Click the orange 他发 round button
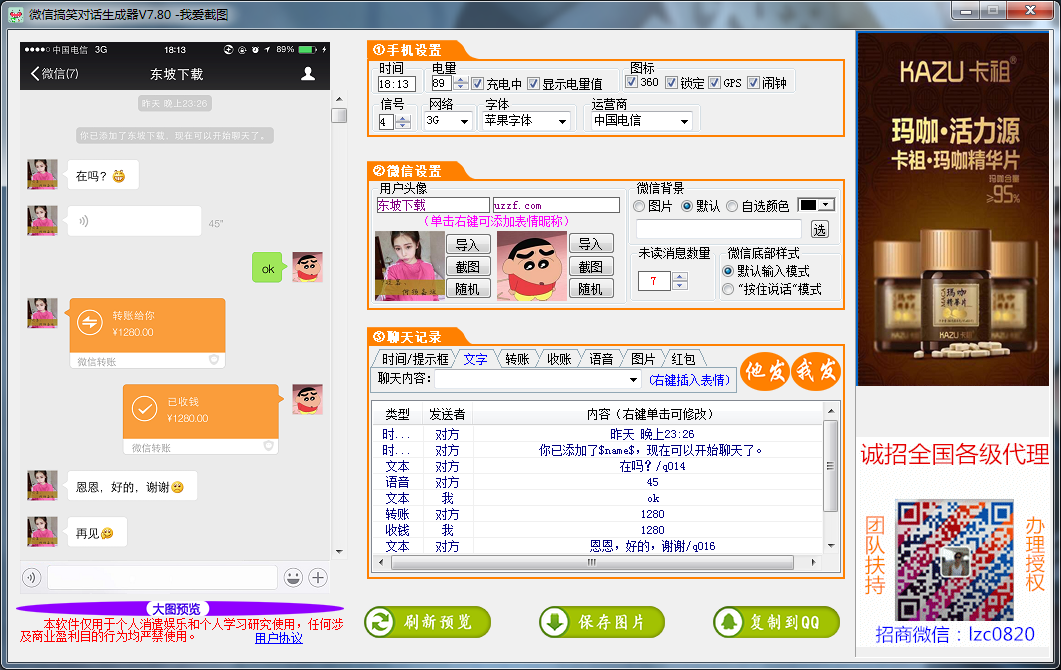This screenshot has height=670, width=1061. [x=765, y=371]
